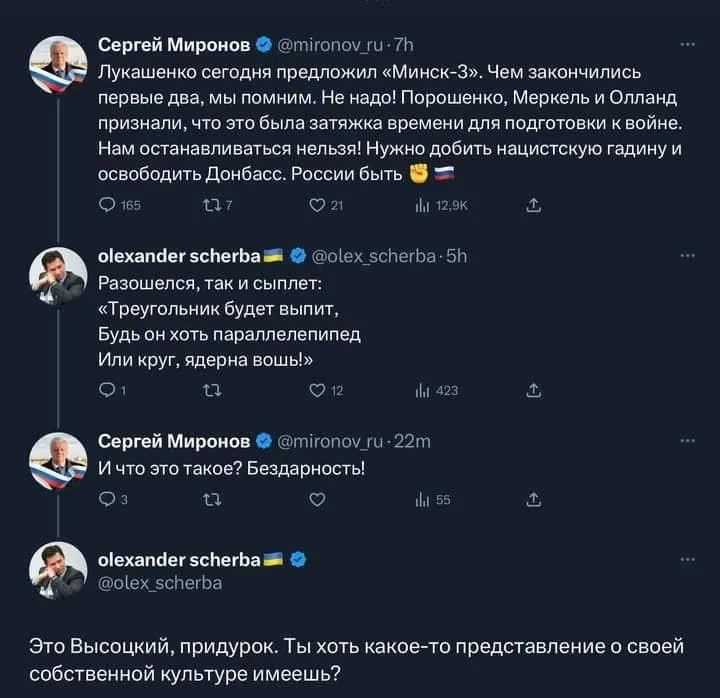
Task: Like Mironov's 22m tweet
Action: 319,500
